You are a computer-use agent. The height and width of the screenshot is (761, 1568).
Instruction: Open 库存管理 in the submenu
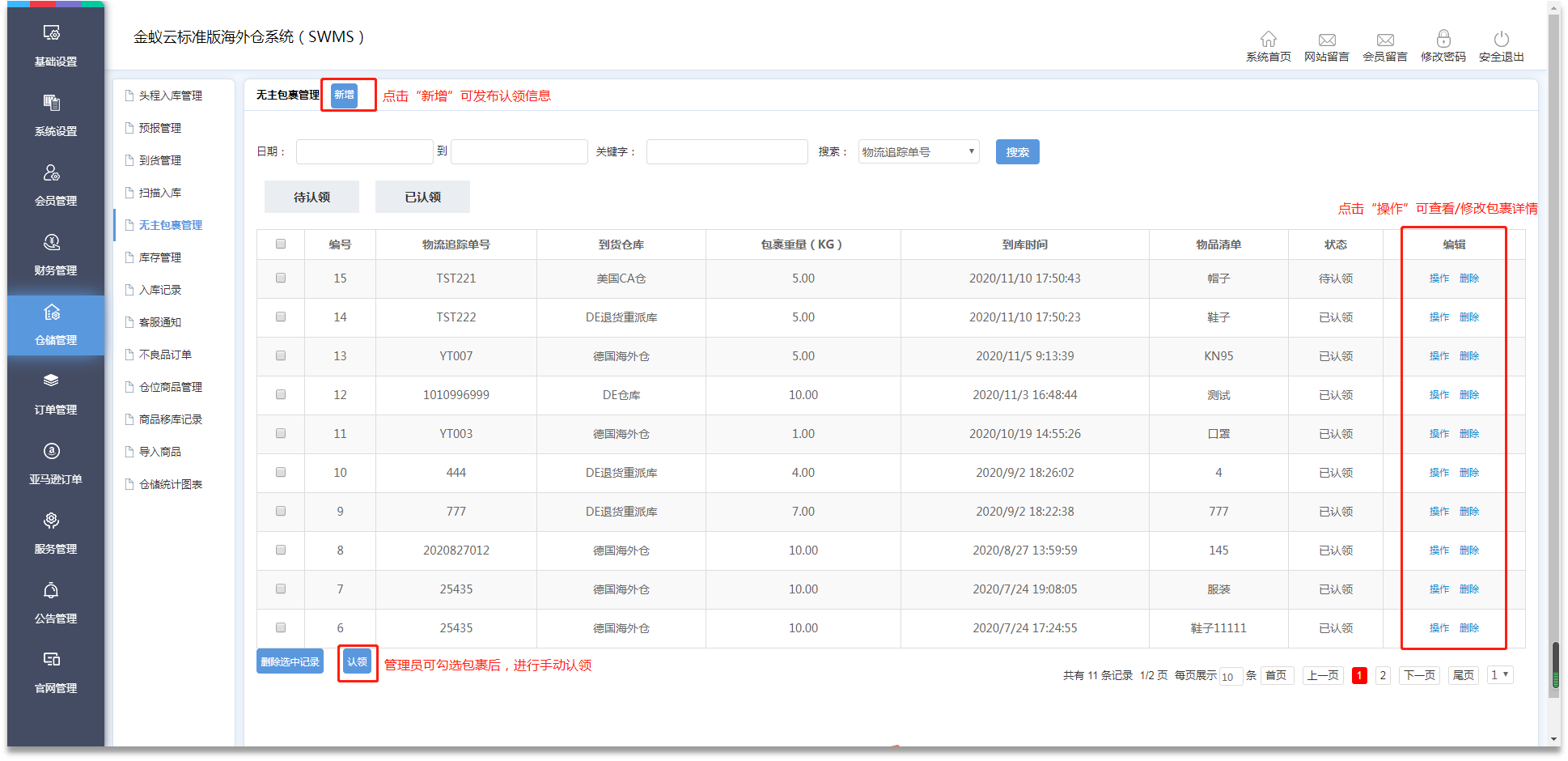(160, 257)
